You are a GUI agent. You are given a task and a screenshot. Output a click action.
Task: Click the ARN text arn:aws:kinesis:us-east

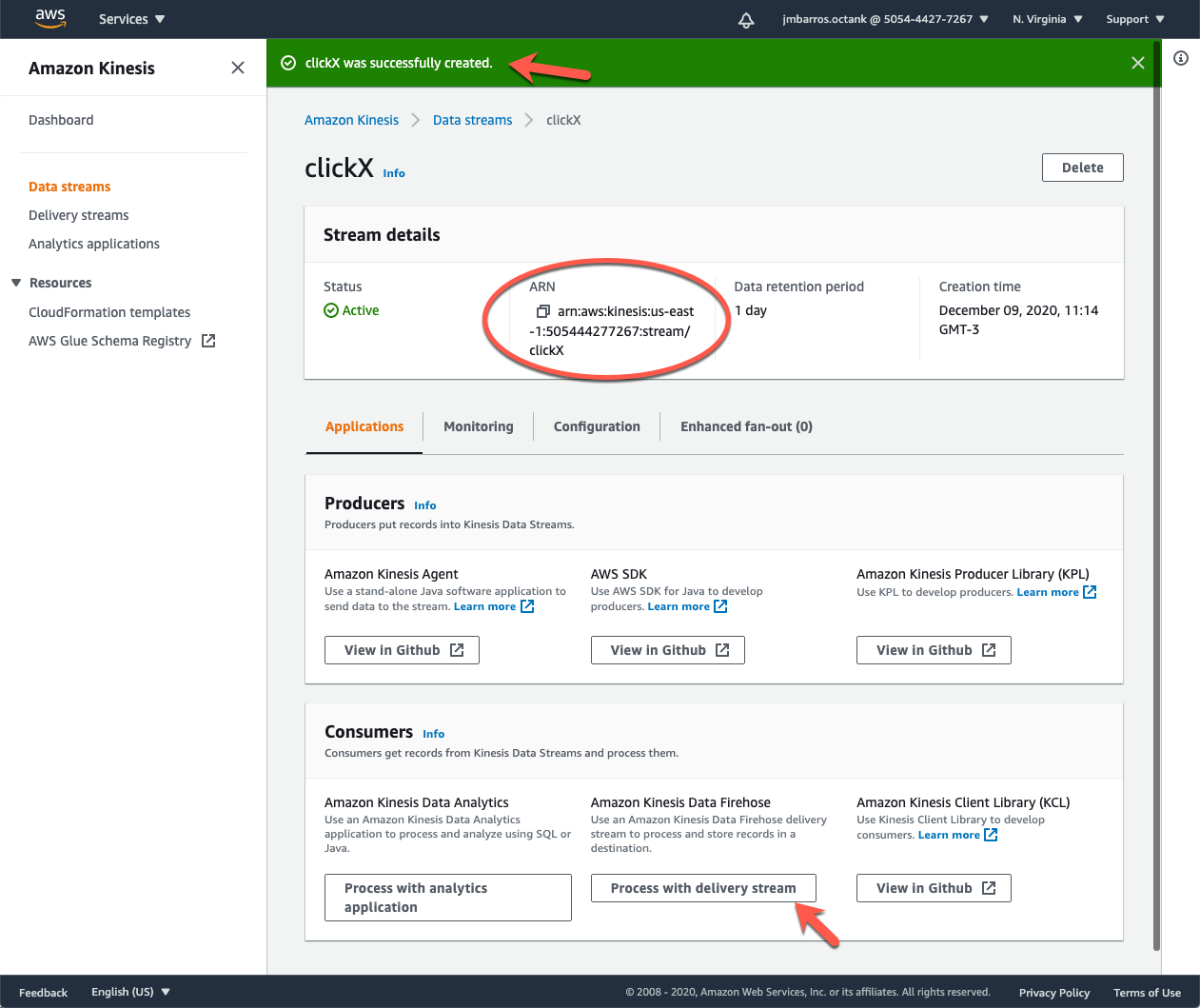click(625, 311)
